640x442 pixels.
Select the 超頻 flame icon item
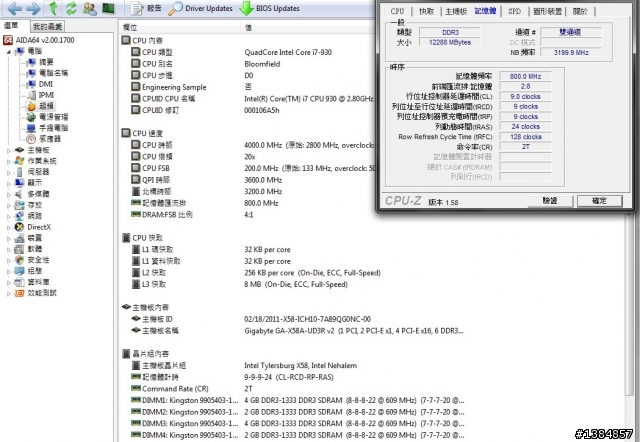point(40,106)
